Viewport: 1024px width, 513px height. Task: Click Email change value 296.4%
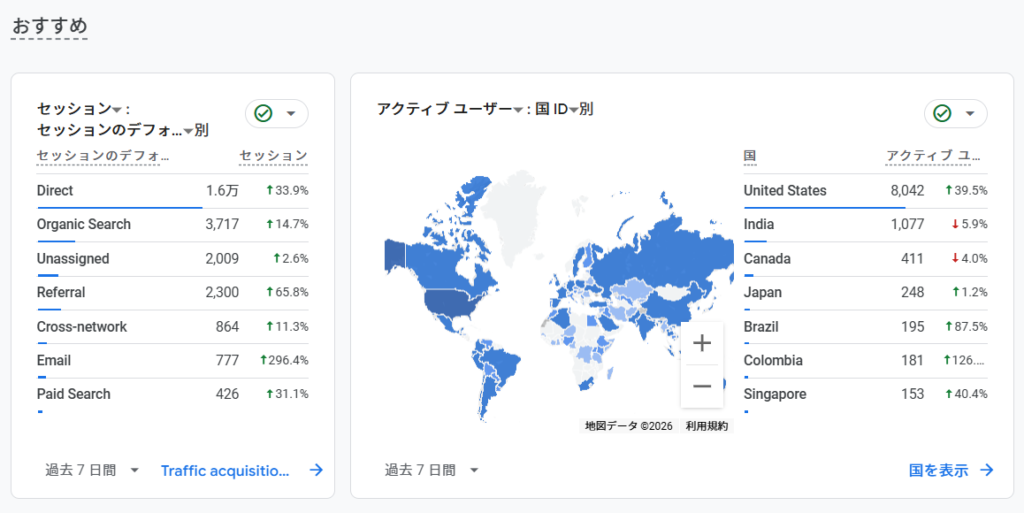[x=284, y=360]
